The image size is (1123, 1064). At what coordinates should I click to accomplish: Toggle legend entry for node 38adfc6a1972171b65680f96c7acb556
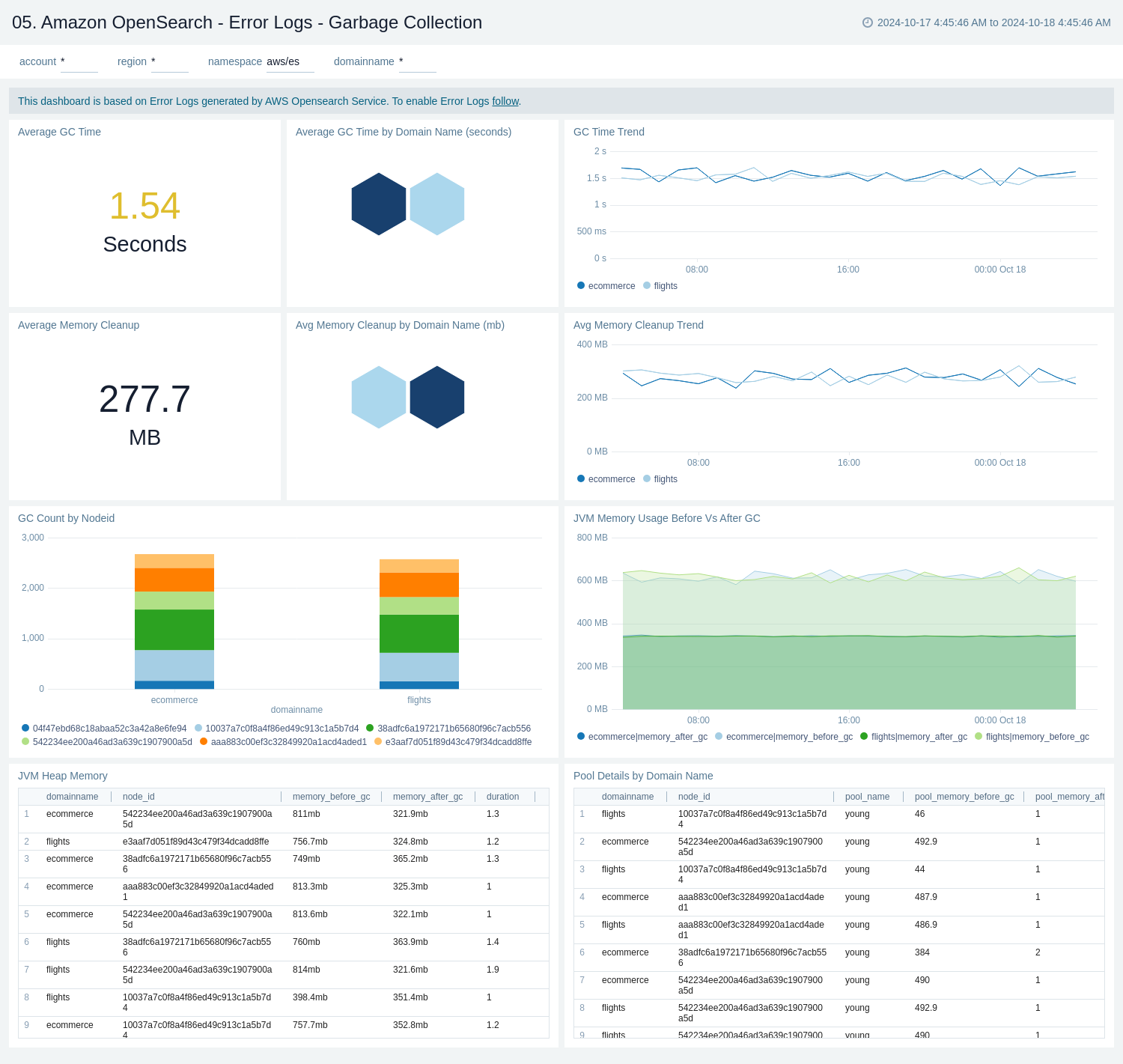448,728
